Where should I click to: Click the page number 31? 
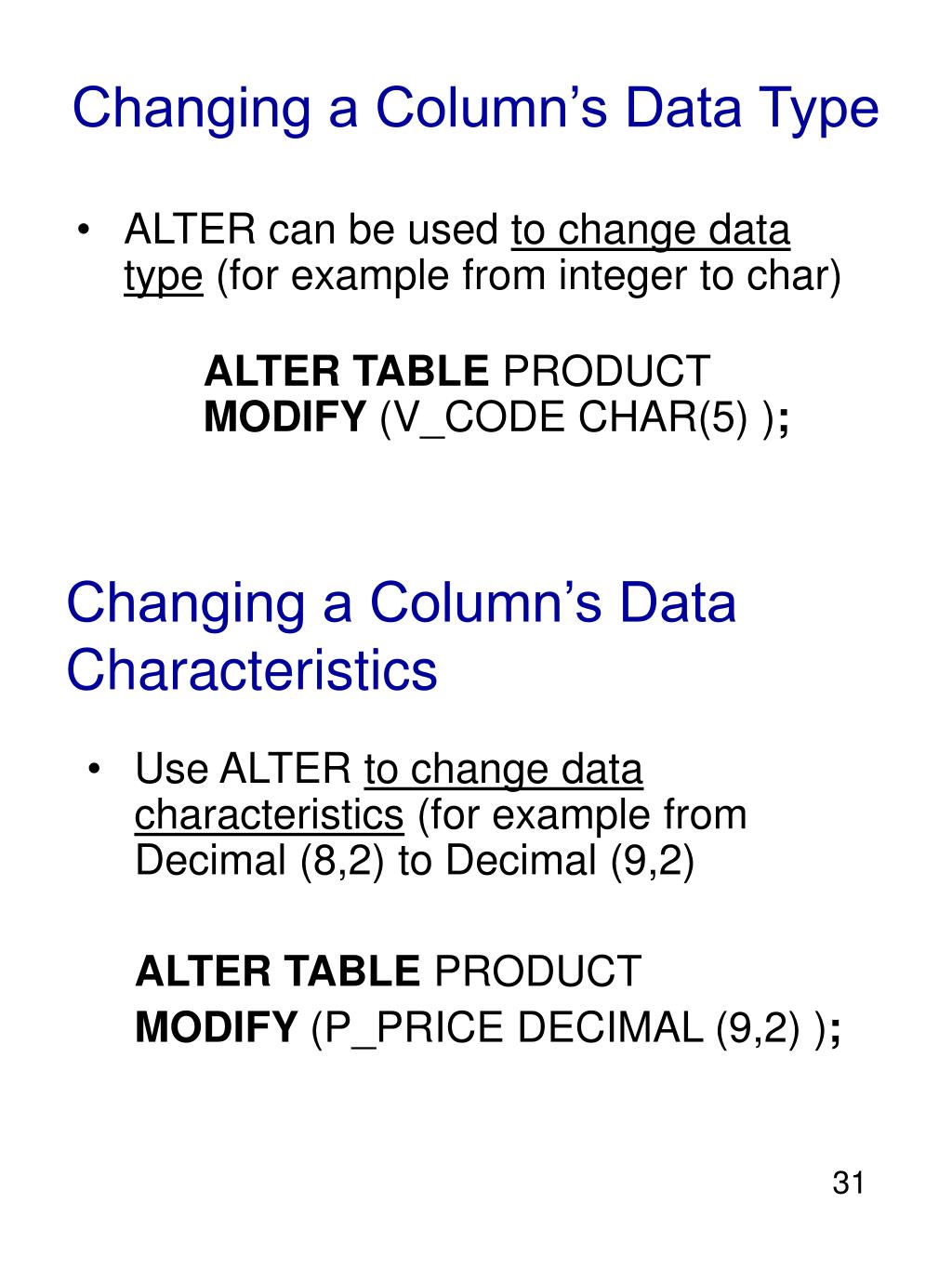(849, 1183)
